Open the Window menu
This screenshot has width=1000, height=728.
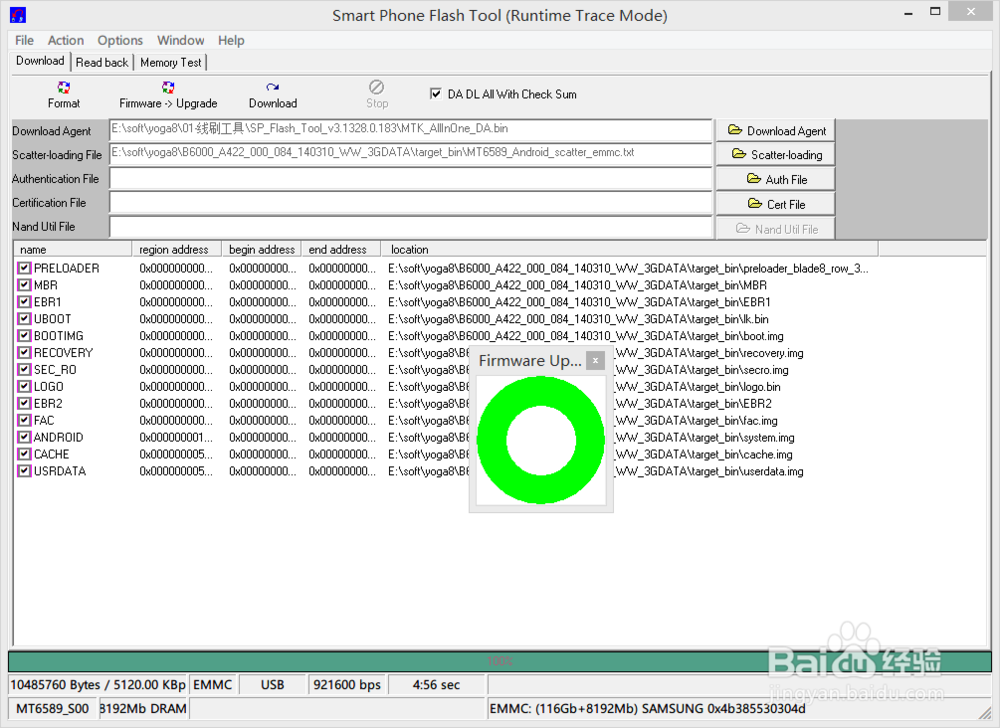click(x=180, y=40)
